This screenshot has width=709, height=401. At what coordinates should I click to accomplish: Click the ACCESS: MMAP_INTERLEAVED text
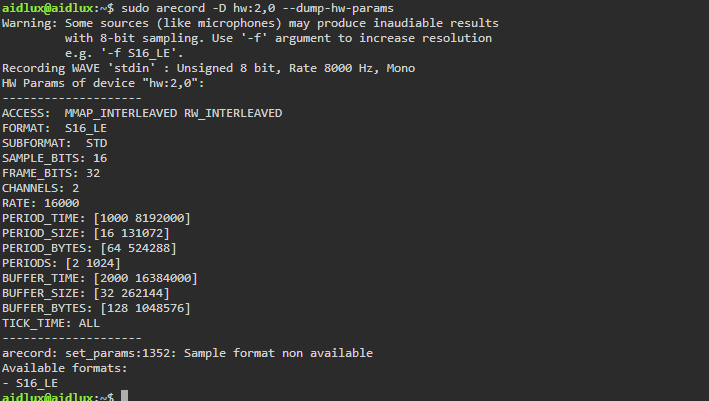[89, 113]
